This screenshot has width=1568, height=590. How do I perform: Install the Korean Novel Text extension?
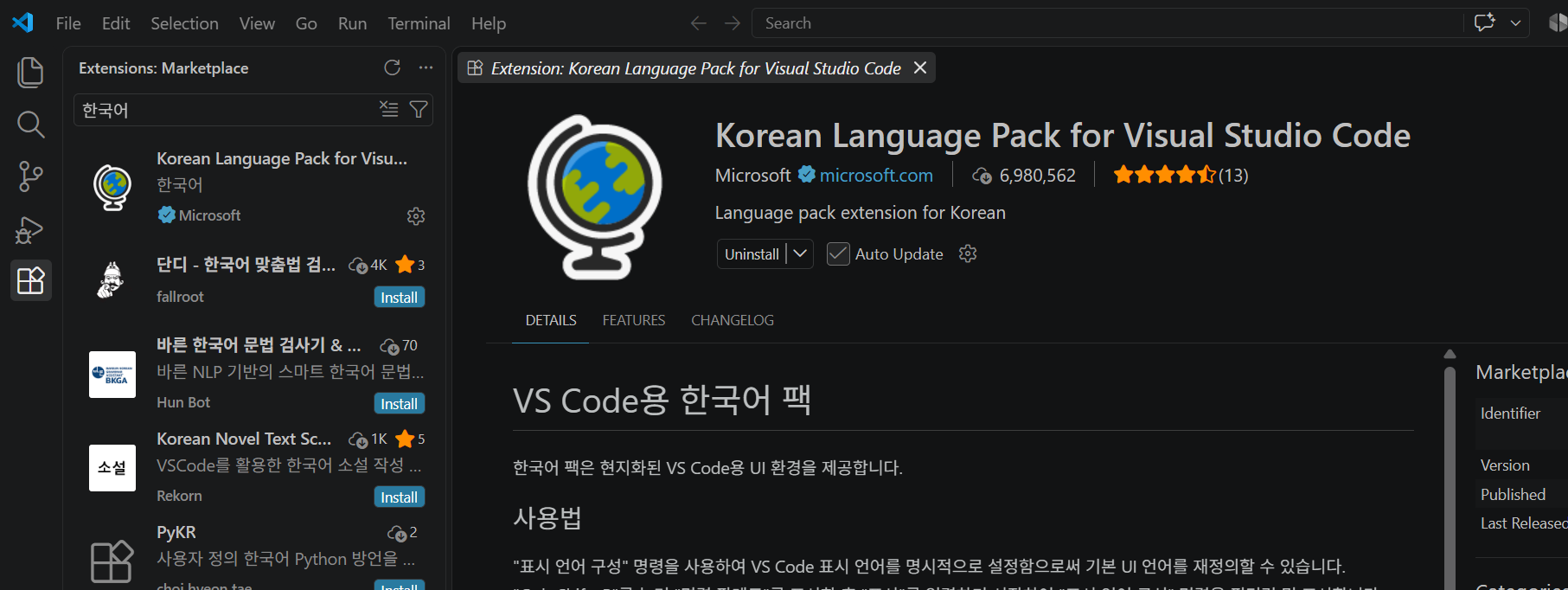399,497
